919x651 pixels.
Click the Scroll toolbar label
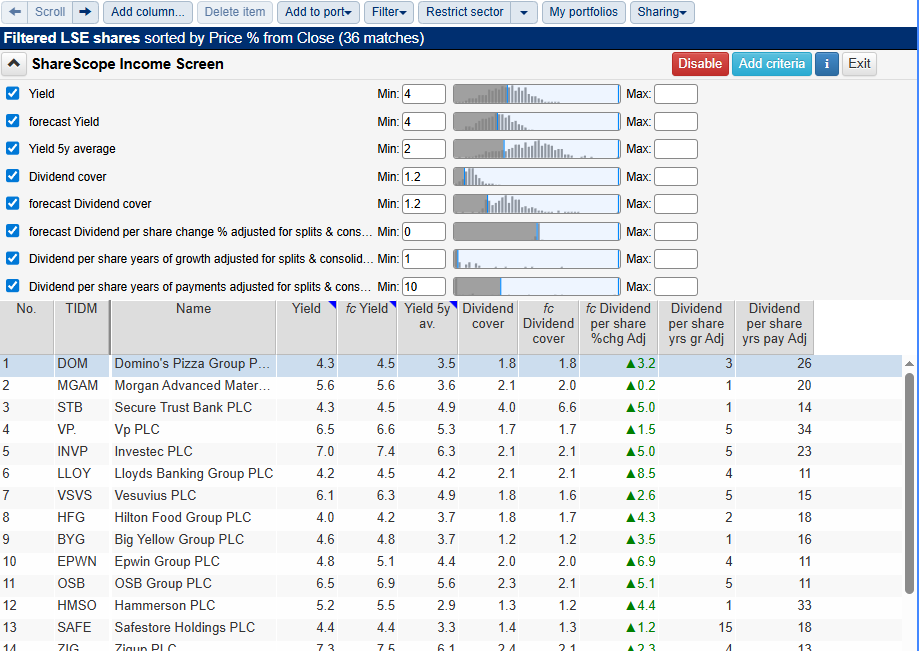pyautogui.click(x=50, y=12)
